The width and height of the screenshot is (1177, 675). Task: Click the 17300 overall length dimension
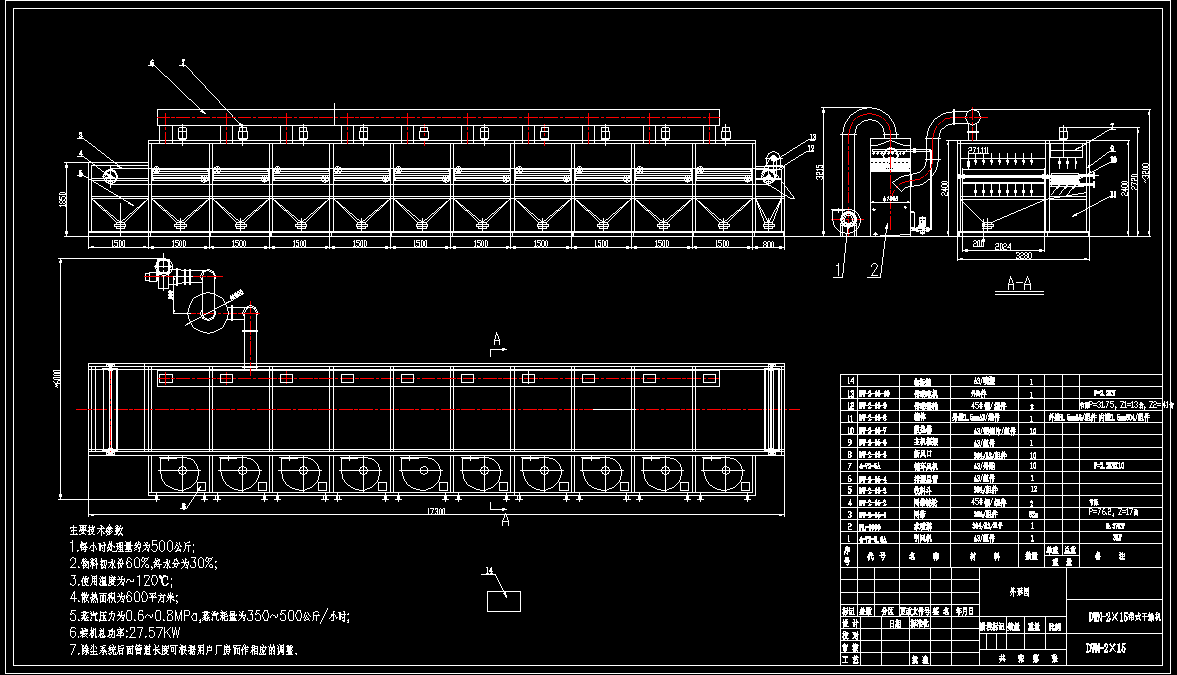coord(436,511)
